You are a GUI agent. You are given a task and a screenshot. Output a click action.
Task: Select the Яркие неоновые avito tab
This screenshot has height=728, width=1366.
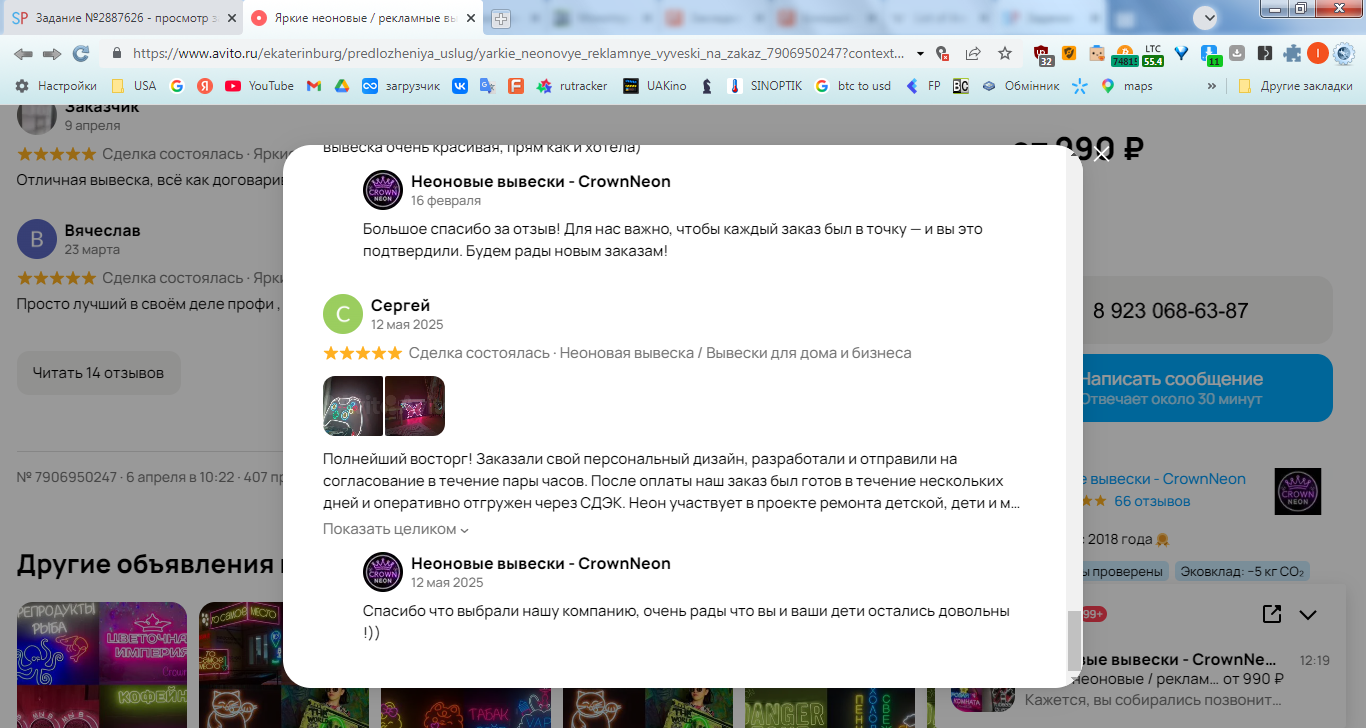click(364, 18)
